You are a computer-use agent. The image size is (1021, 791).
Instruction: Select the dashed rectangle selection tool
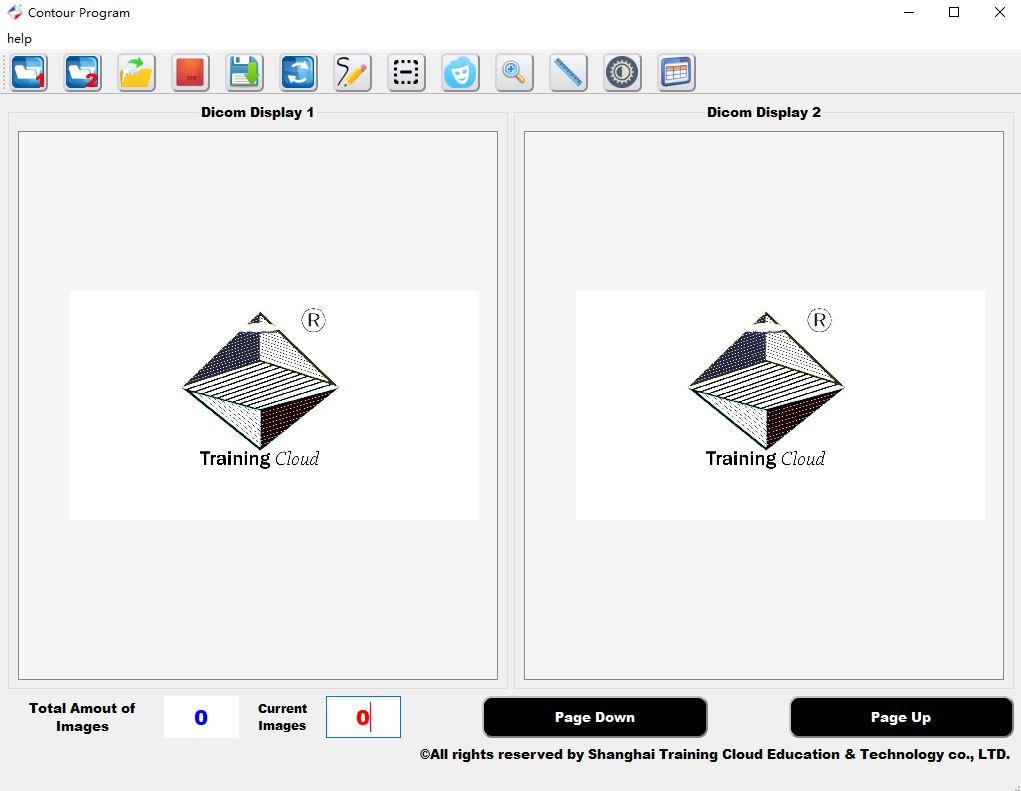click(x=406, y=73)
